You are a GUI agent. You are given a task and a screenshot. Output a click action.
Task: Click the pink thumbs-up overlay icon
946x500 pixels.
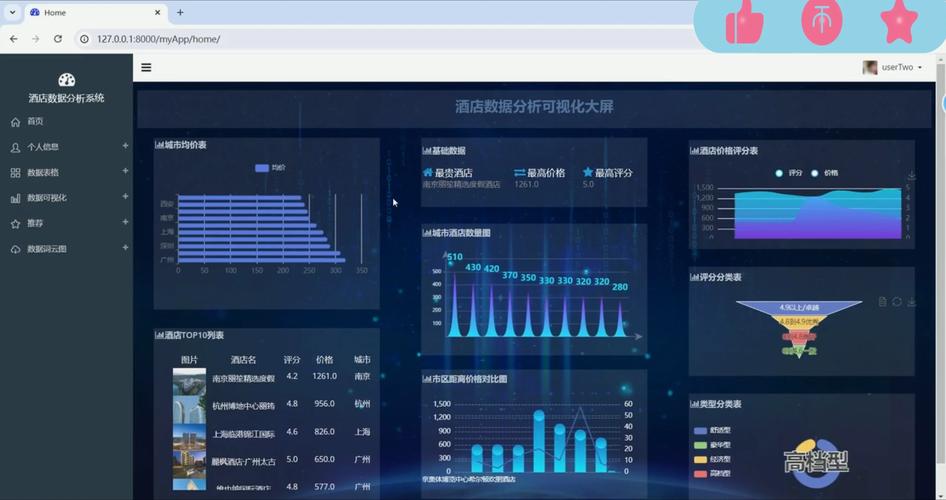point(744,22)
